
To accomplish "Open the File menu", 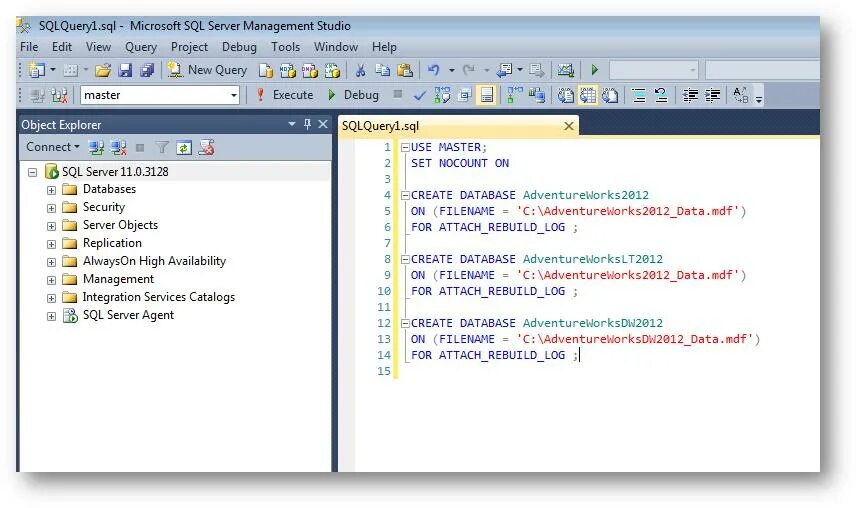I will click(x=29, y=47).
